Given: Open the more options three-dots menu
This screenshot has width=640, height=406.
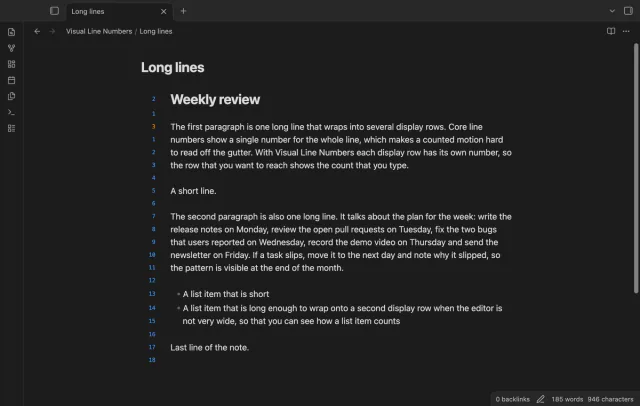Looking at the screenshot, I should pos(626,31).
